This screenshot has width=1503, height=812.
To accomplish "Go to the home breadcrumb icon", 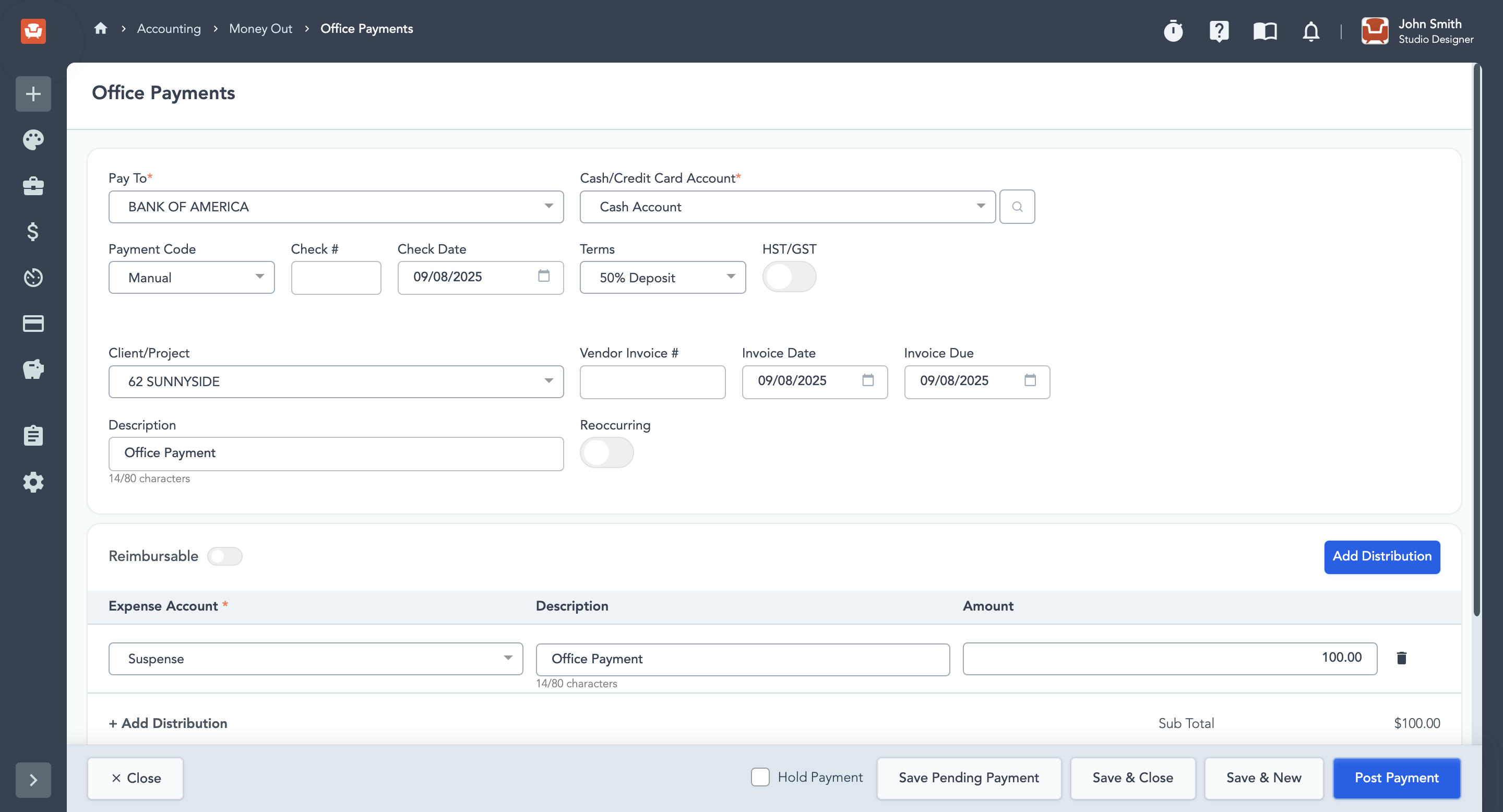I will (x=100, y=28).
